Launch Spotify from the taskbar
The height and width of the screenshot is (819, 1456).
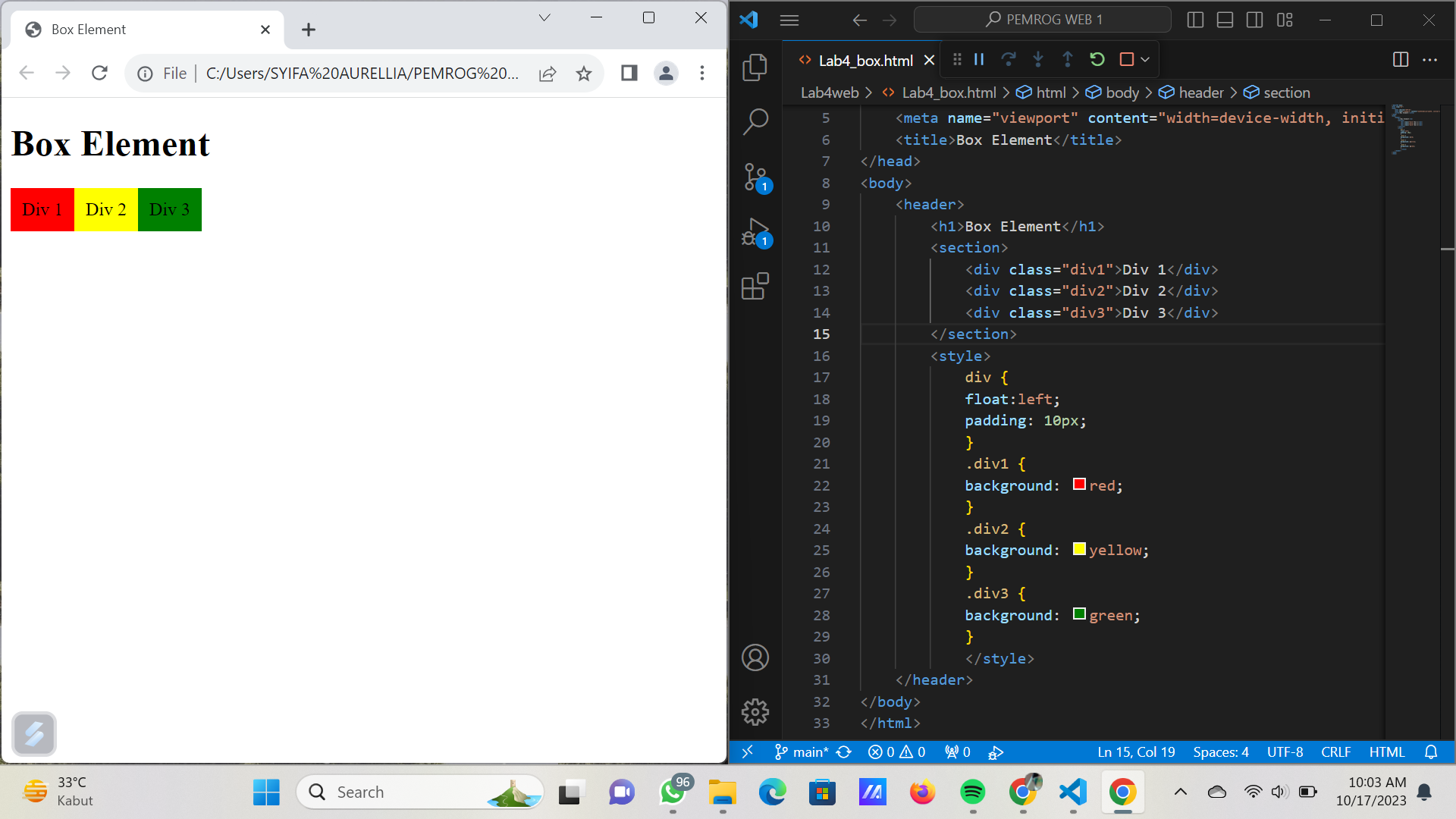pyautogui.click(x=973, y=792)
